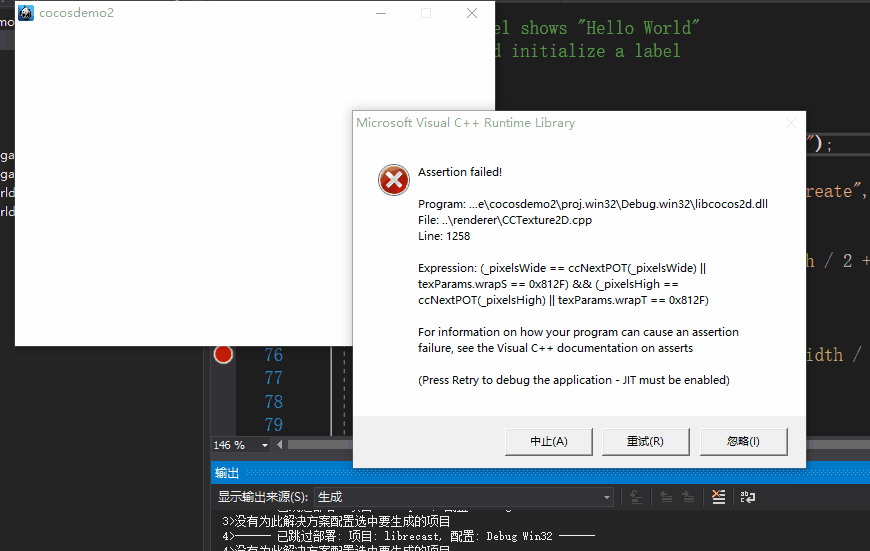The height and width of the screenshot is (551, 870).
Task: Go to previous message in output
Action: (666, 497)
